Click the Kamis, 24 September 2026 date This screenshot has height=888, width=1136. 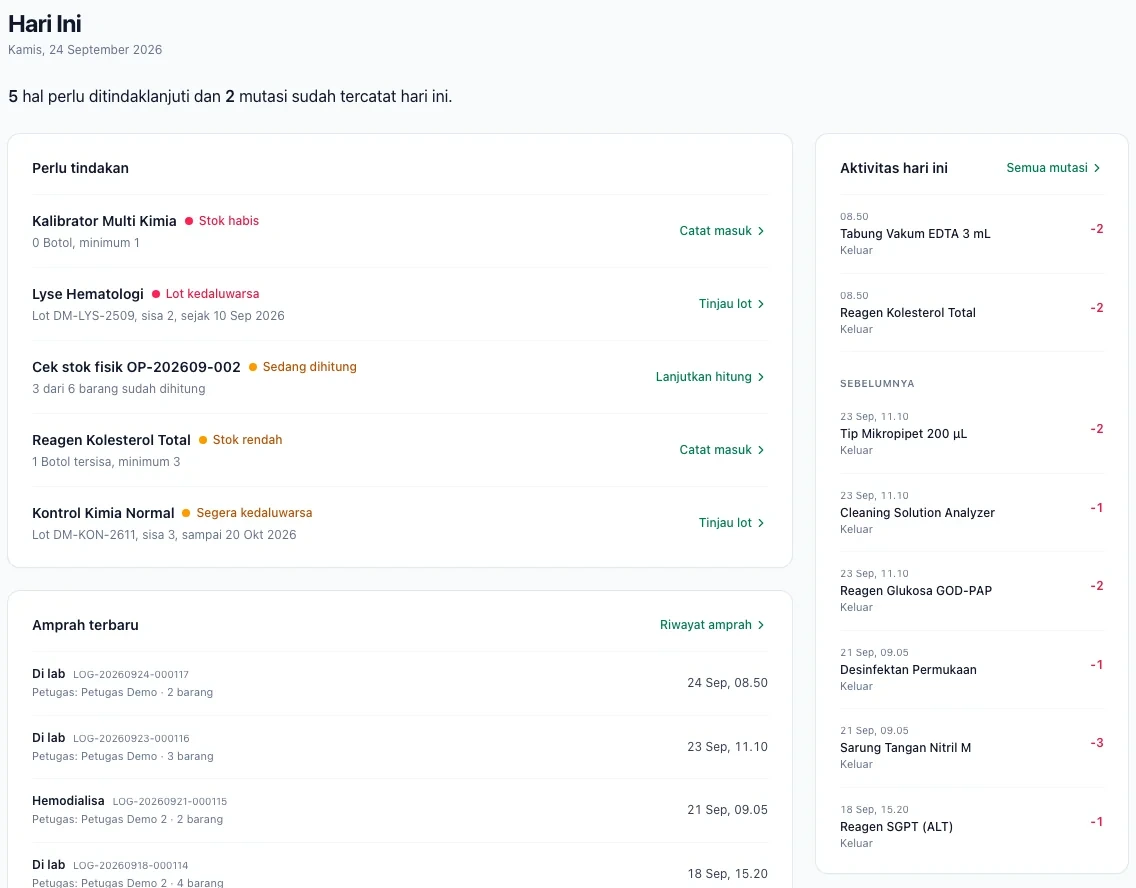click(85, 50)
